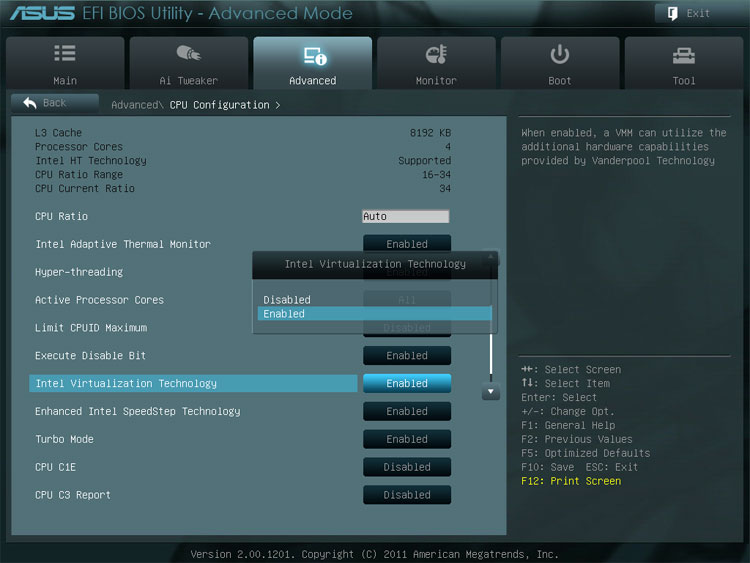Screen dimensions: 750x563
Task: Click the Intel Virtualization Technology popup title
Action: (x=375, y=264)
